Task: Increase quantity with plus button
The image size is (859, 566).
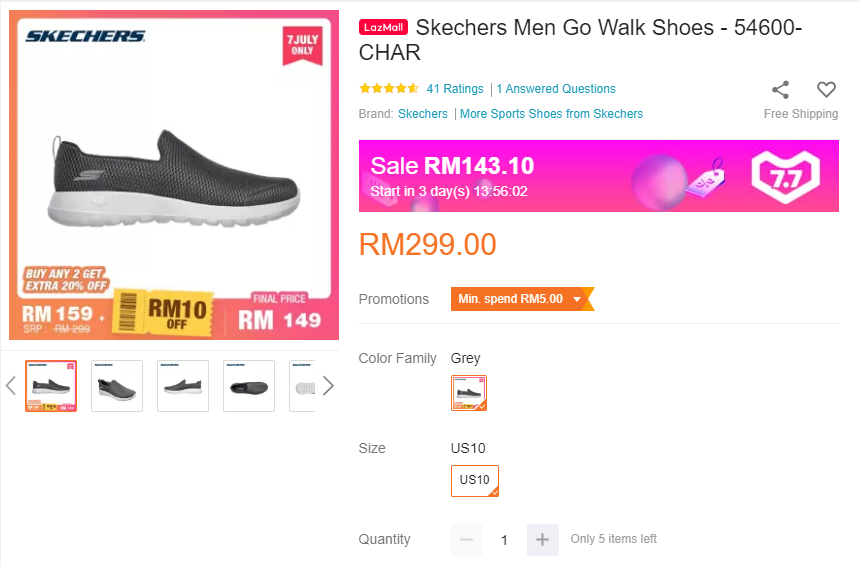Action: (542, 540)
